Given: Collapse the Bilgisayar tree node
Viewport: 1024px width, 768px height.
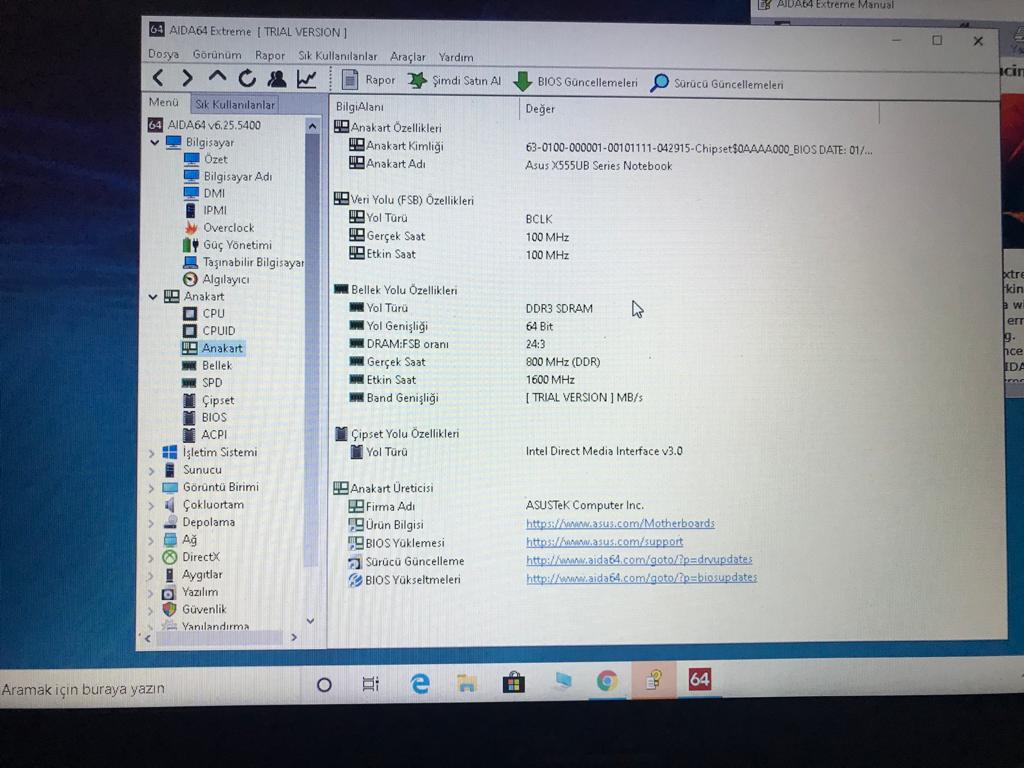Looking at the screenshot, I should coord(155,142).
